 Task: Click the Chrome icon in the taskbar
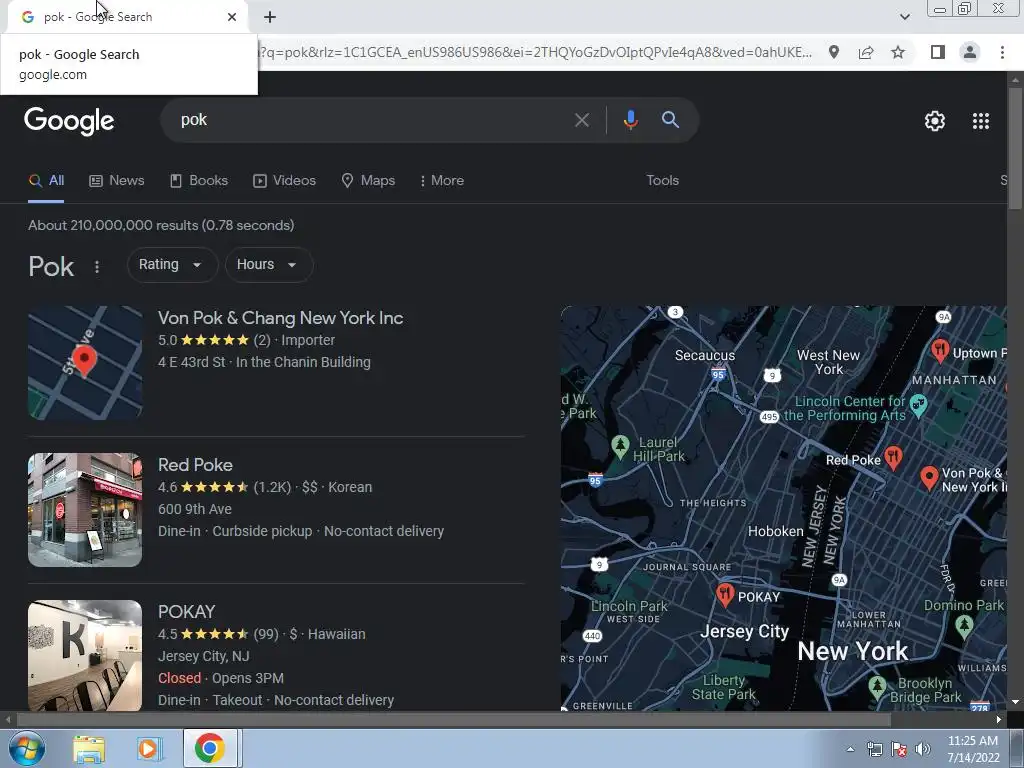pyautogui.click(x=210, y=748)
